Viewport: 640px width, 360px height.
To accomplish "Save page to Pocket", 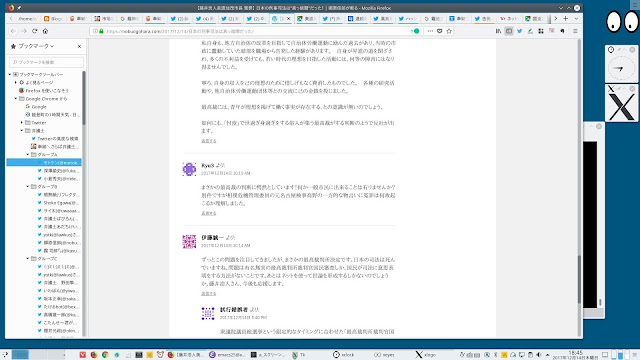I will click(440, 31).
